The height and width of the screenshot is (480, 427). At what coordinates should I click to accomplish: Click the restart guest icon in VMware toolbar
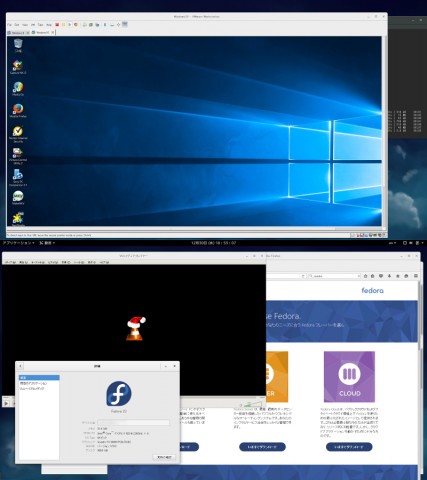(x=76, y=25)
